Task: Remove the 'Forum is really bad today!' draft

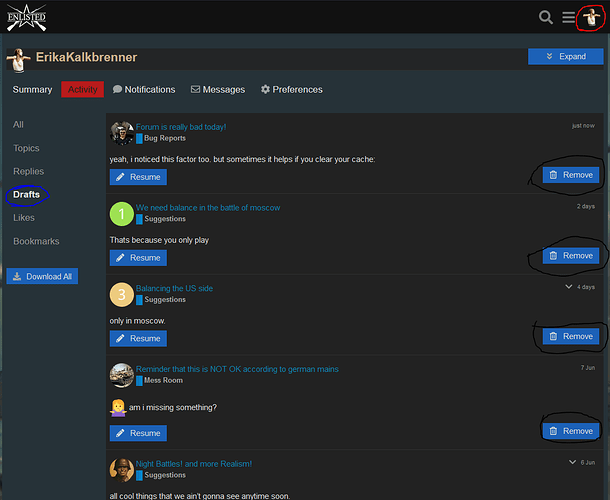Action: [x=568, y=175]
